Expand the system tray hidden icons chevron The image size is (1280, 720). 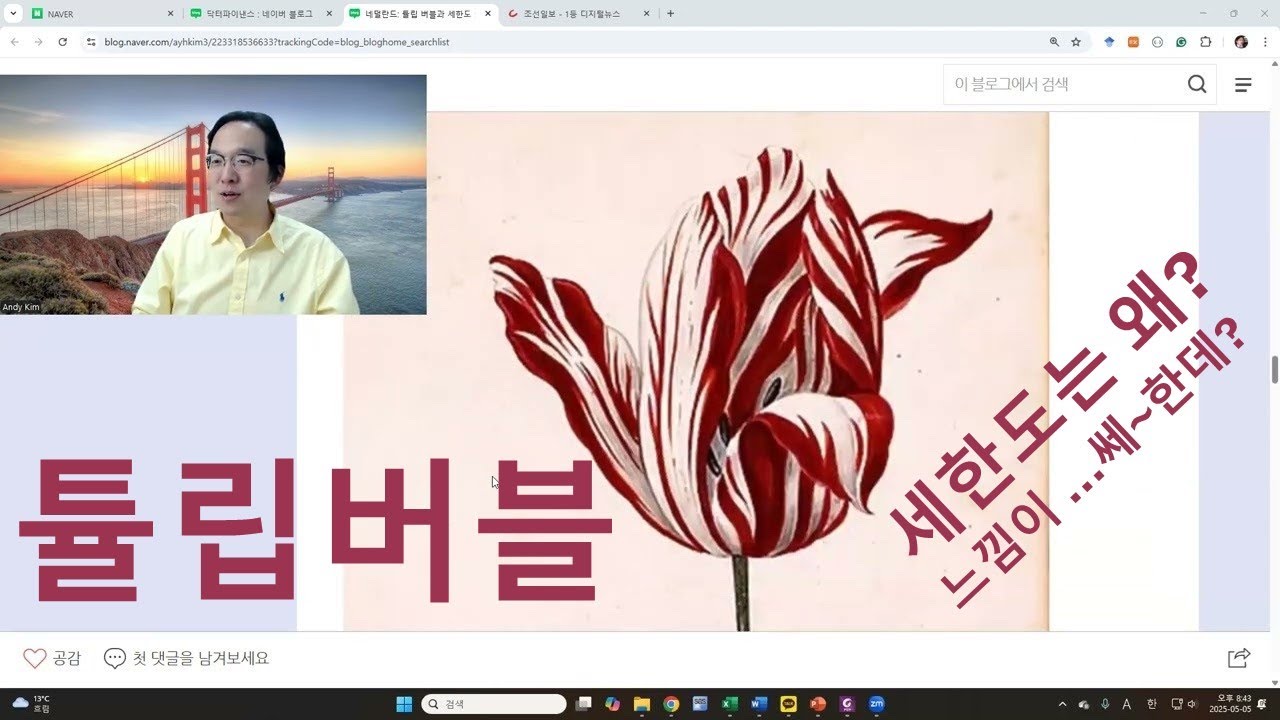coord(1062,704)
